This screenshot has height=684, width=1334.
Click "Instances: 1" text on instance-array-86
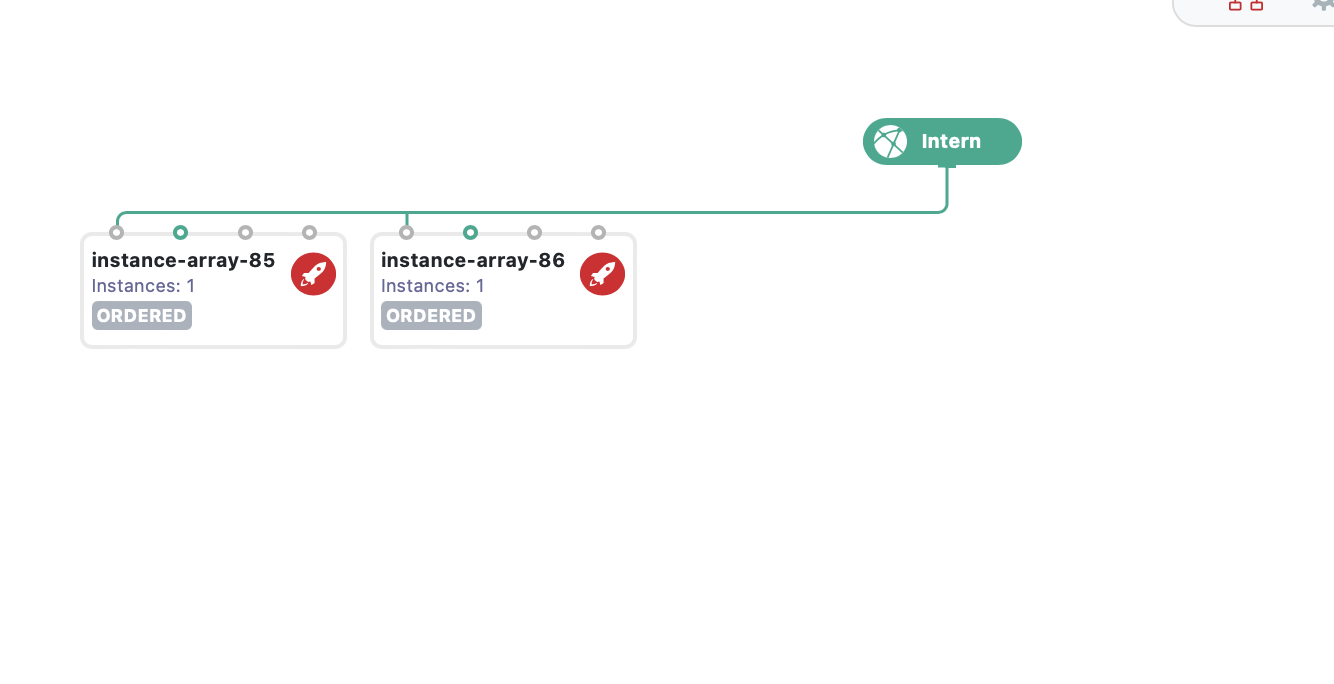(432, 286)
